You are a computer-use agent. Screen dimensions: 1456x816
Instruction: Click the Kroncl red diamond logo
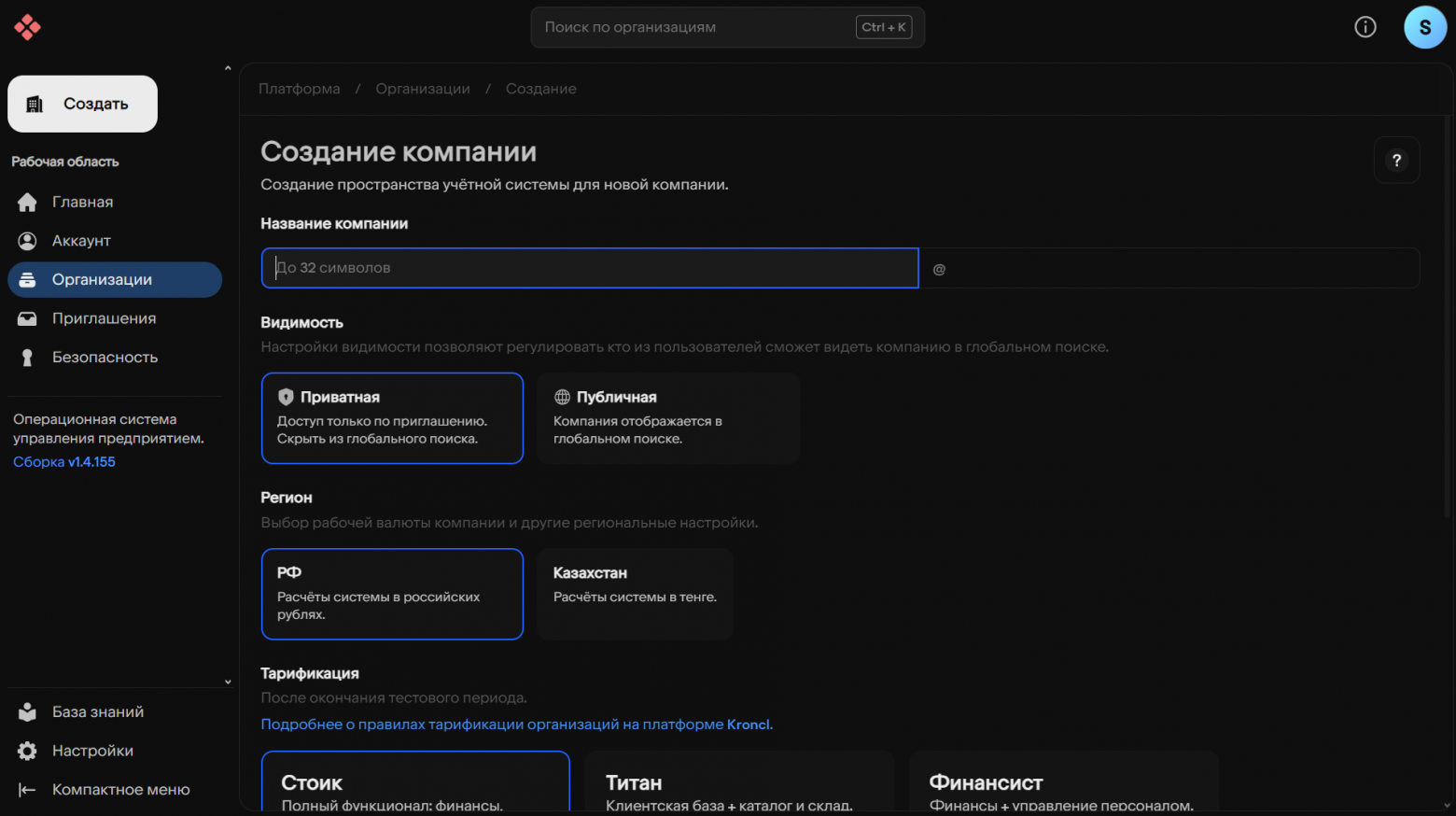[x=27, y=27]
